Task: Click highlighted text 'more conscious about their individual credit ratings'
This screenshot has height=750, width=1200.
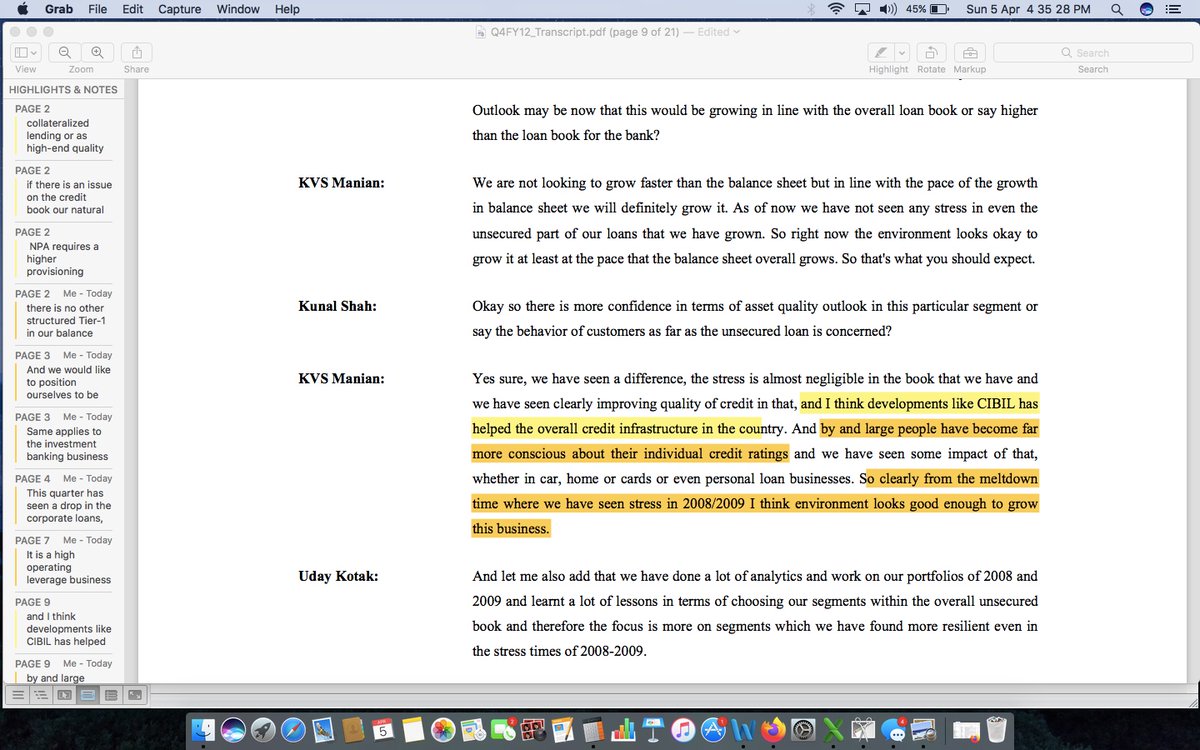Action: point(630,454)
